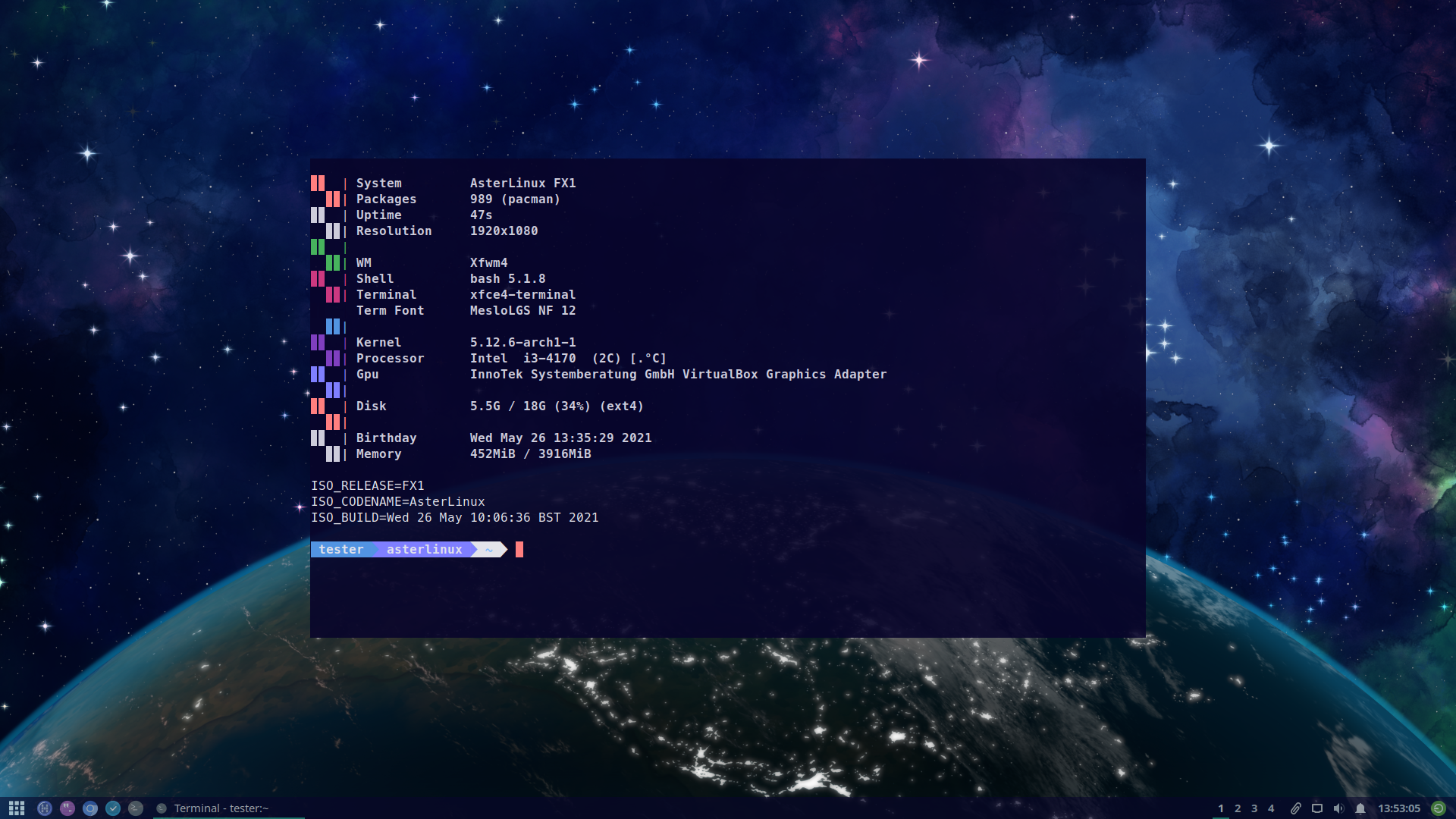Switch to workspace 4
1456x819 pixels.
(x=1271, y=808)
